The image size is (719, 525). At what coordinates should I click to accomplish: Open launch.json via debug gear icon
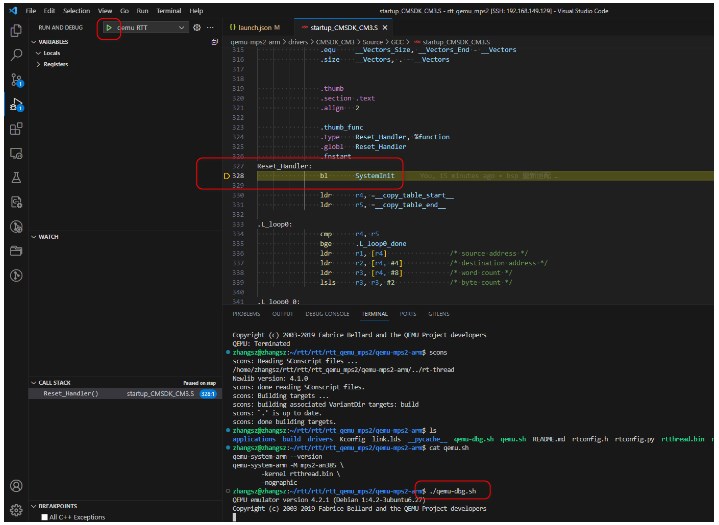click(x=196, y=27)
